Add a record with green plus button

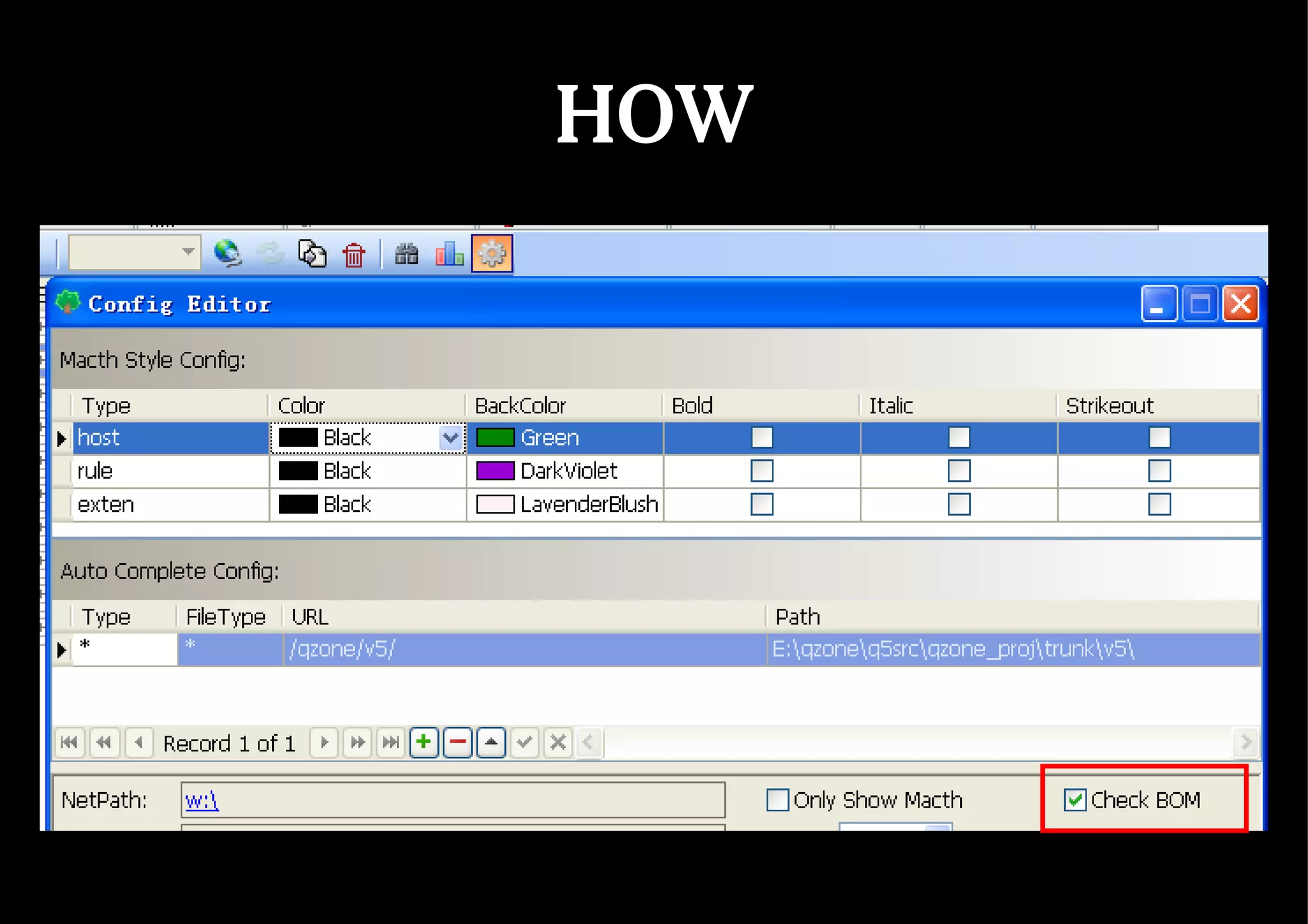tap(423, 742)
